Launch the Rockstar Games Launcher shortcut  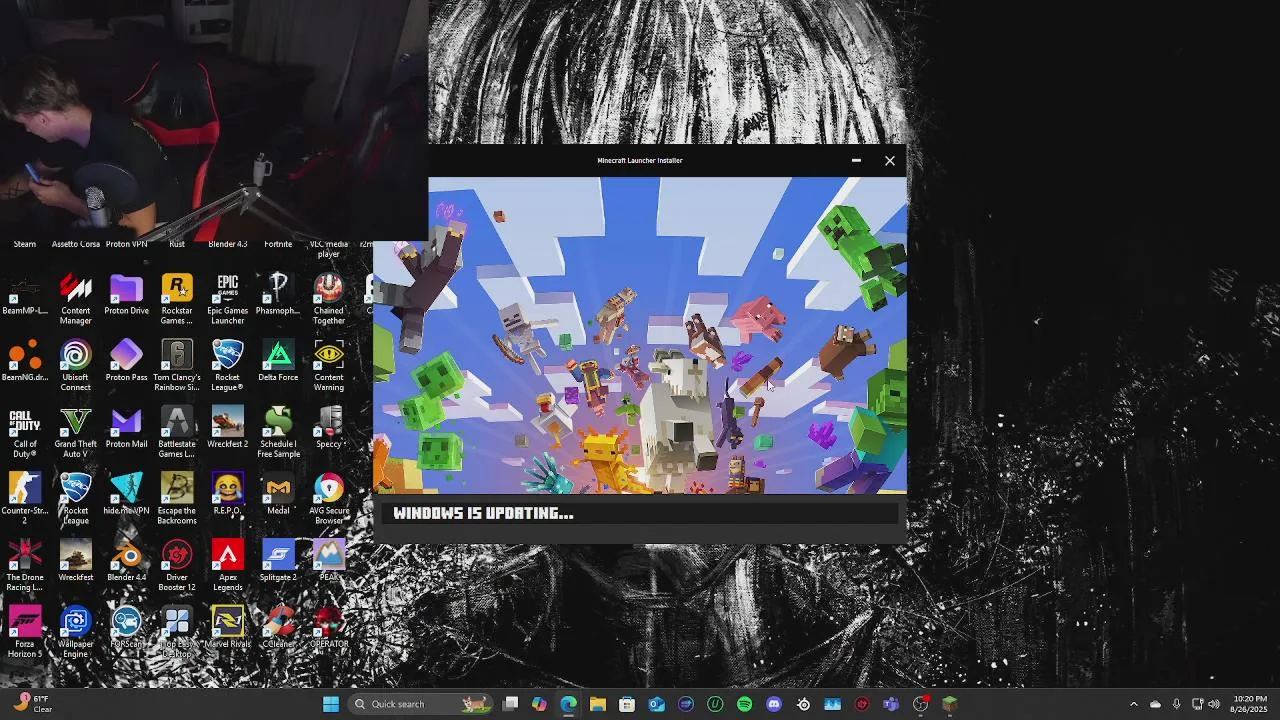177,299
